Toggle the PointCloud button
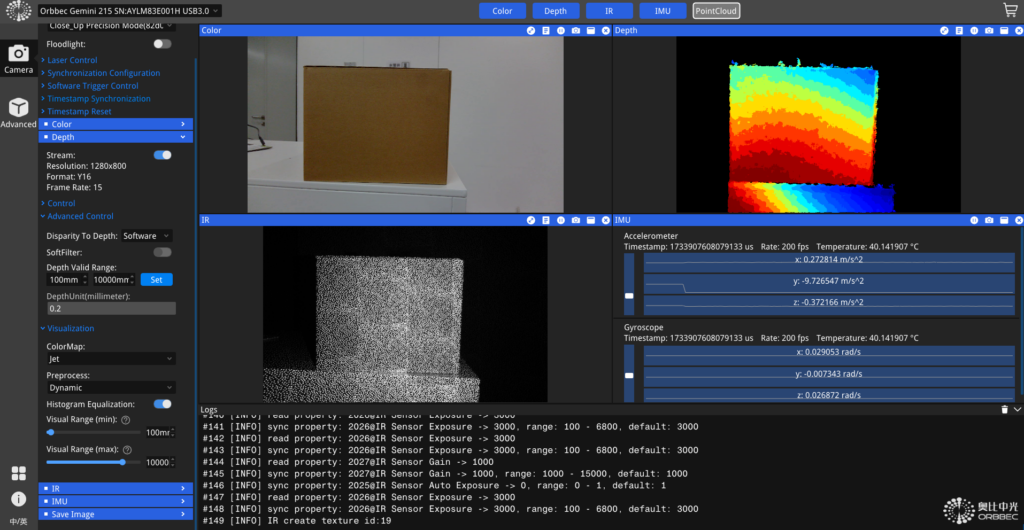The height and width of the screenshot is (530, 1024). point(716,11)
